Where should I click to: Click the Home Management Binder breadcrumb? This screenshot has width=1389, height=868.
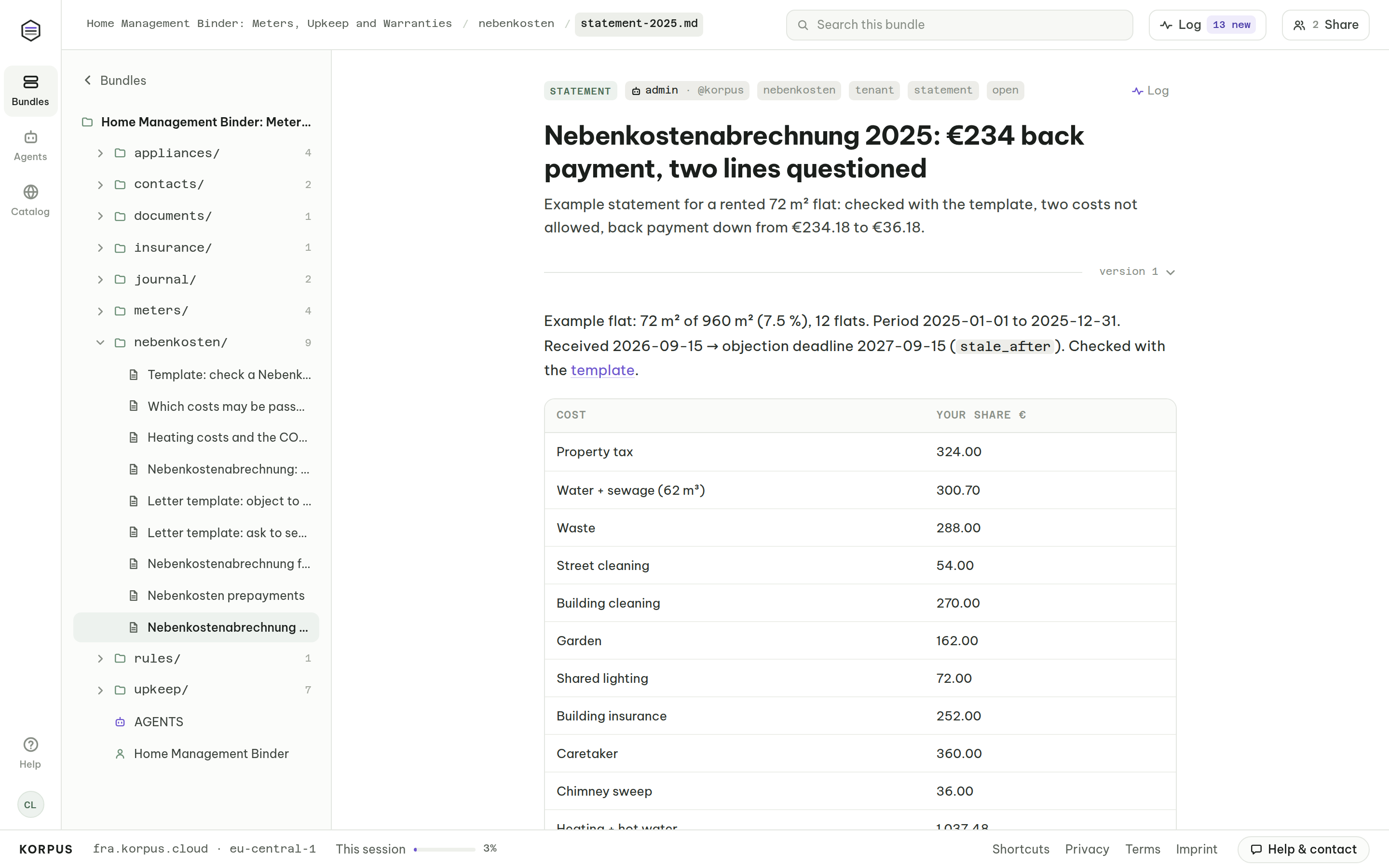click(269, 24)
